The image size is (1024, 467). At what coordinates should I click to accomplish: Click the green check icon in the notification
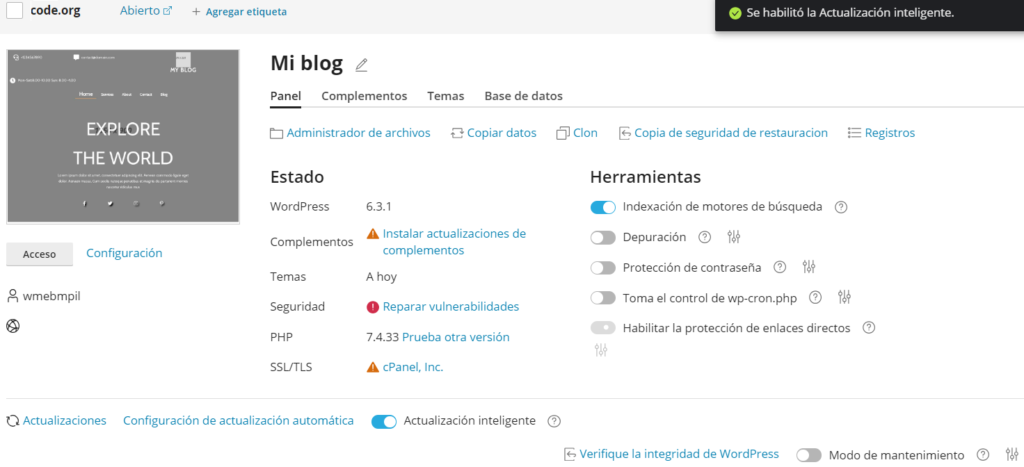[735, 13]
